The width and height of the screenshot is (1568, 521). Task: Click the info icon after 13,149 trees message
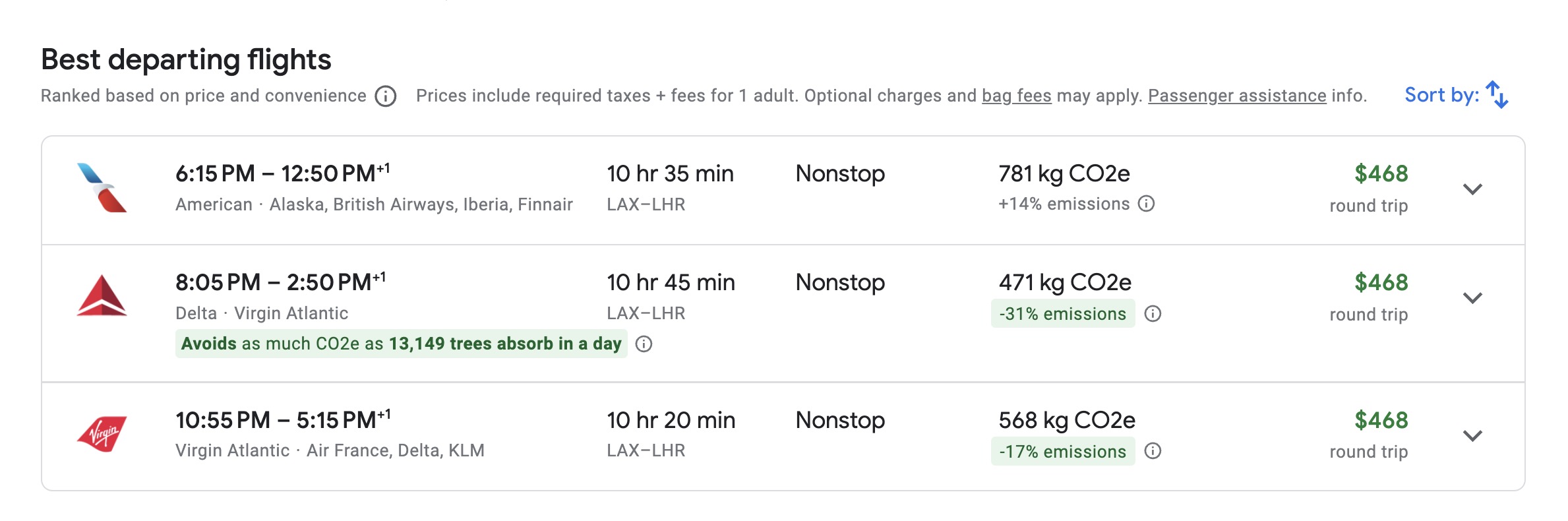[645, 344]
